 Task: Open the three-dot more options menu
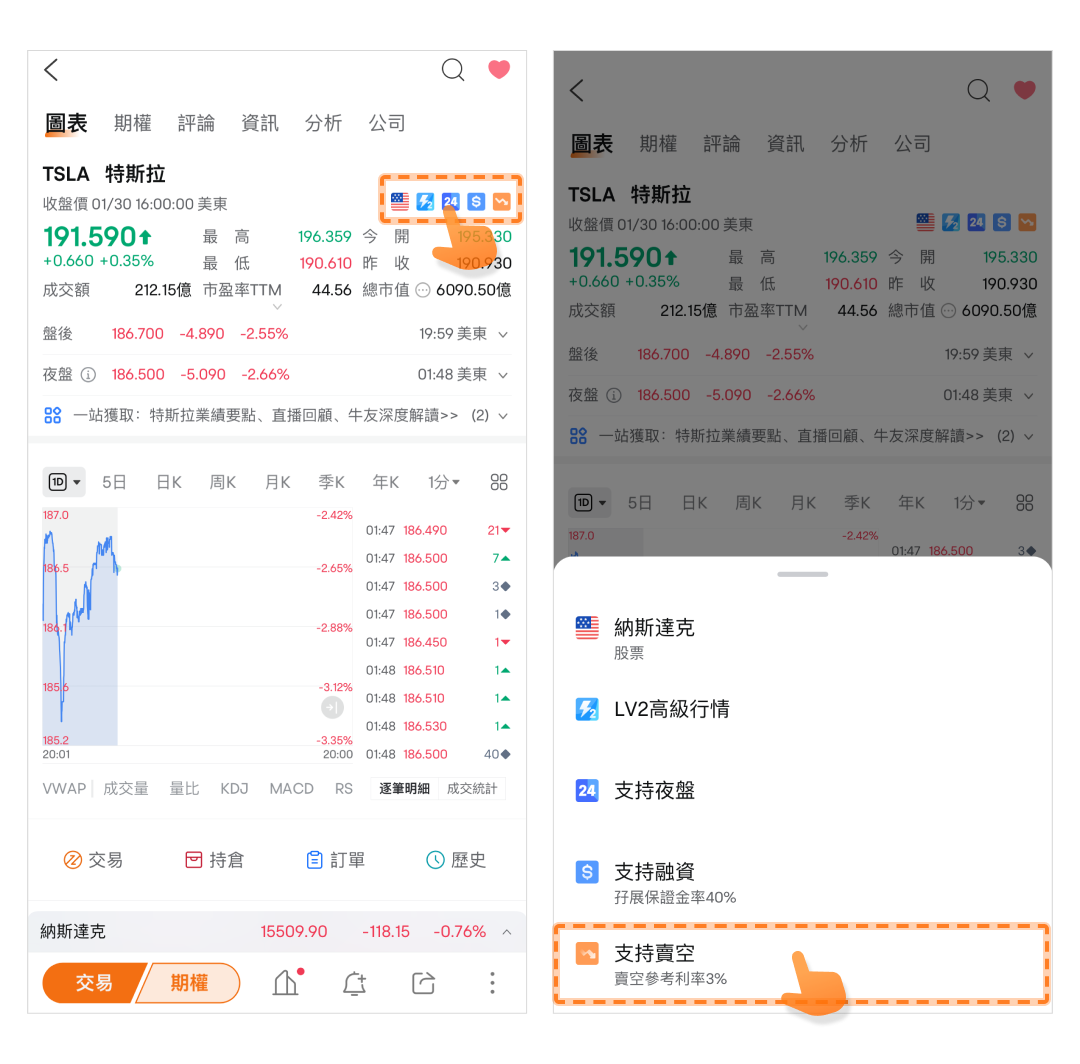(x=492, y=983)
